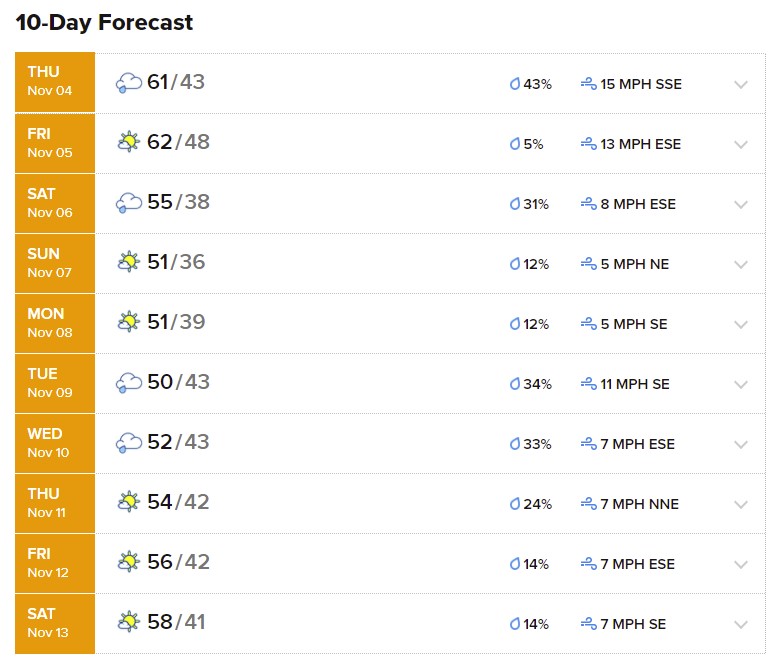Click the sunny icon for Nov 07

(129, 262)
